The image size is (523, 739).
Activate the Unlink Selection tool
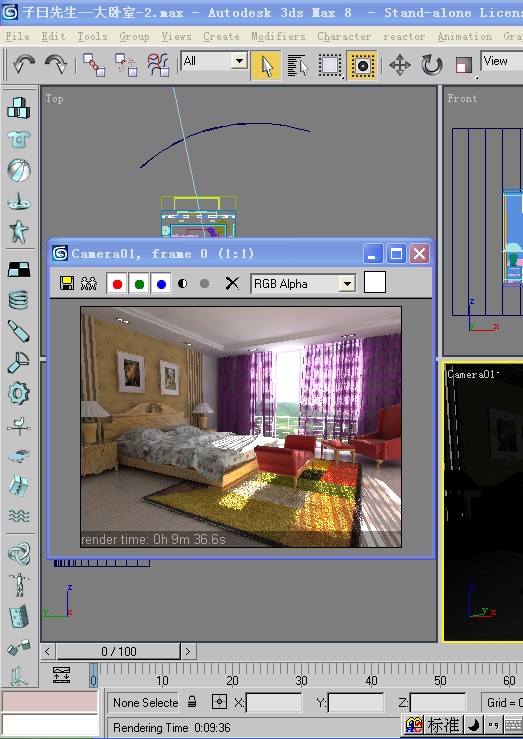coord(126,65)
